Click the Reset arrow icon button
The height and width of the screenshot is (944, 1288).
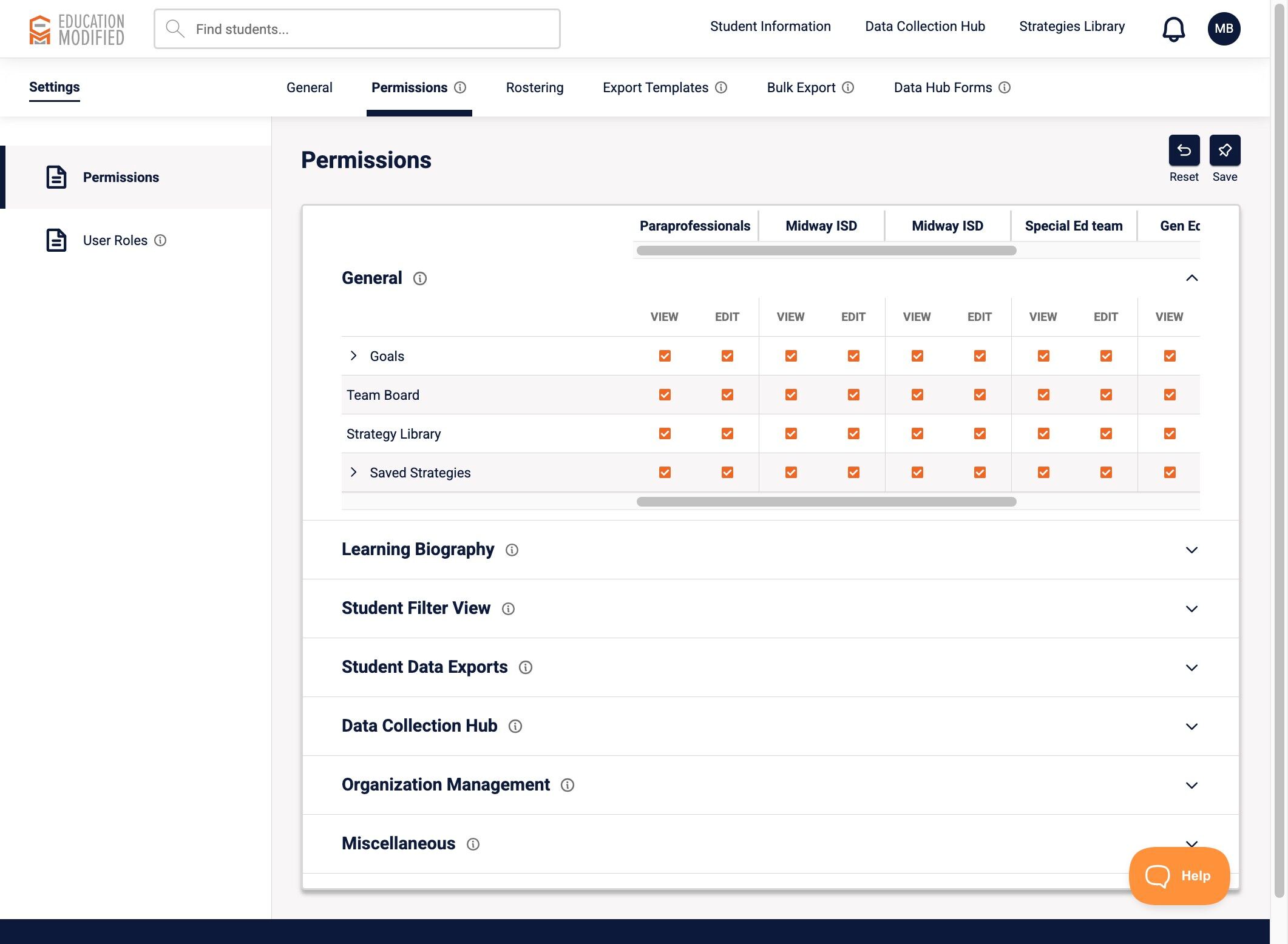click(x=1184, y=150)
